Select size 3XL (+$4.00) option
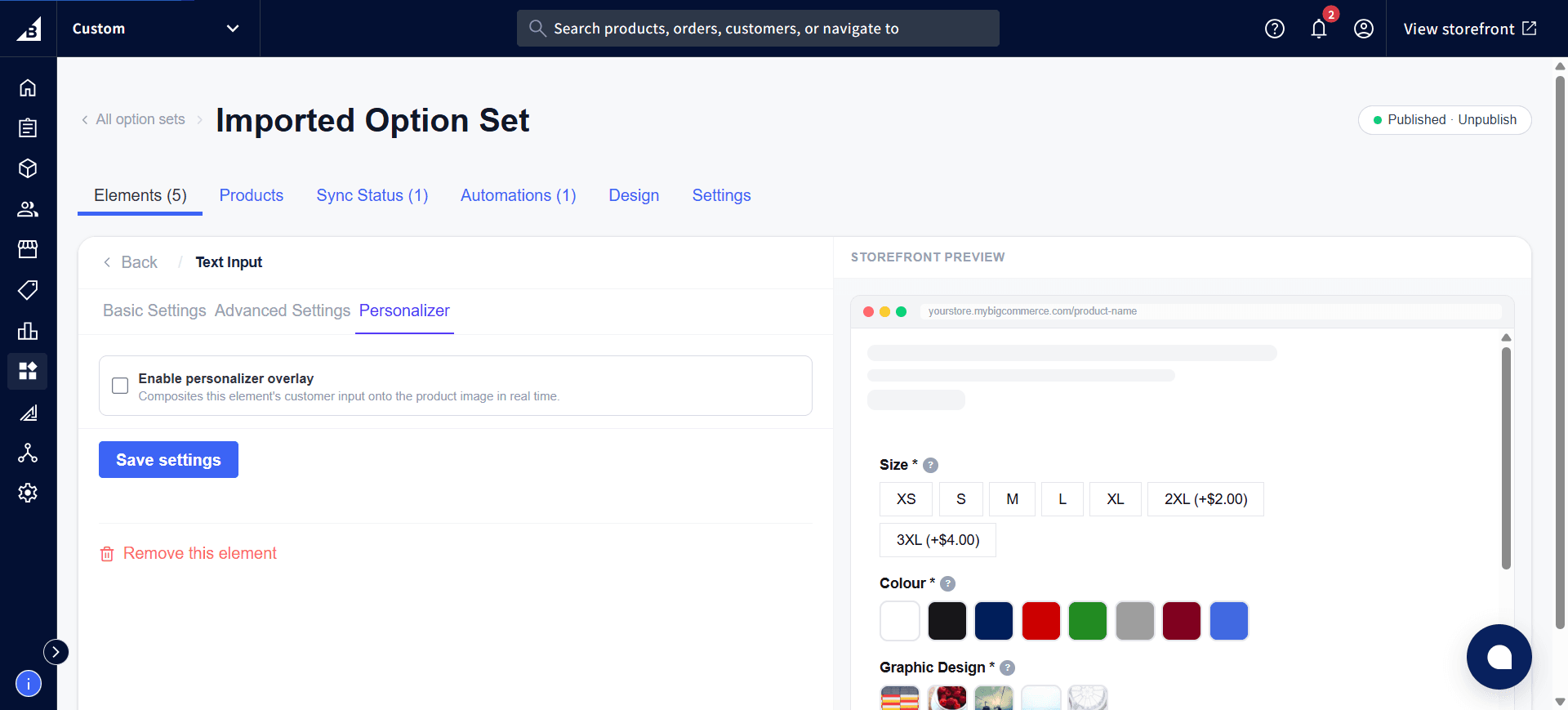 coord(938,540)
